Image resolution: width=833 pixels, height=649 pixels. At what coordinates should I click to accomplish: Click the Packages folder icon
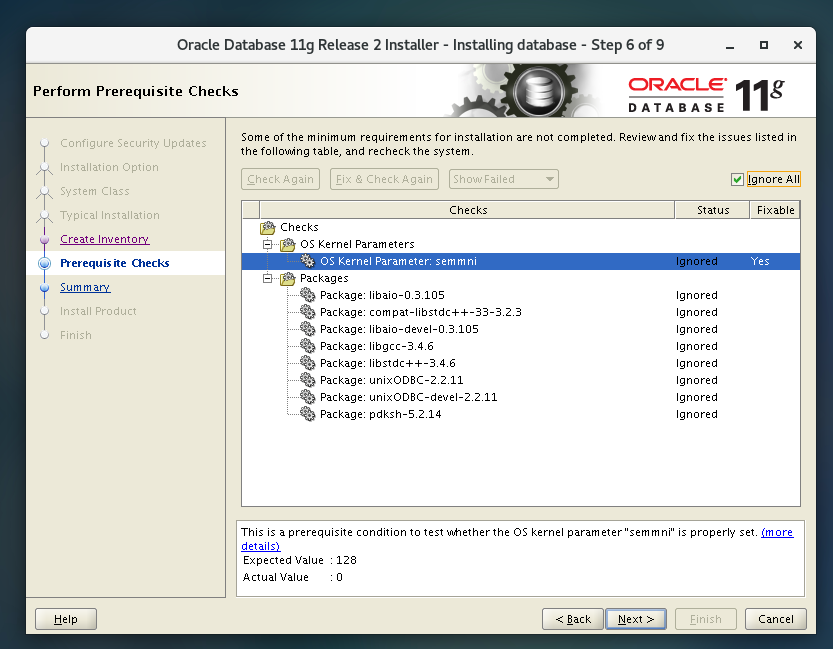[287, 278]
